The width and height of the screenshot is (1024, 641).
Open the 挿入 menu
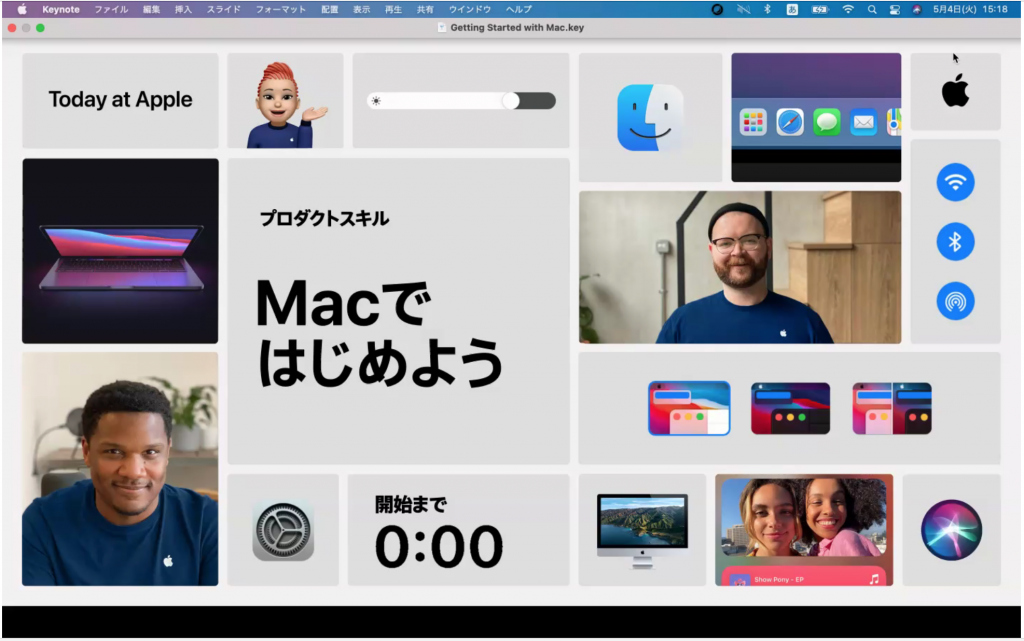(183, 9)
